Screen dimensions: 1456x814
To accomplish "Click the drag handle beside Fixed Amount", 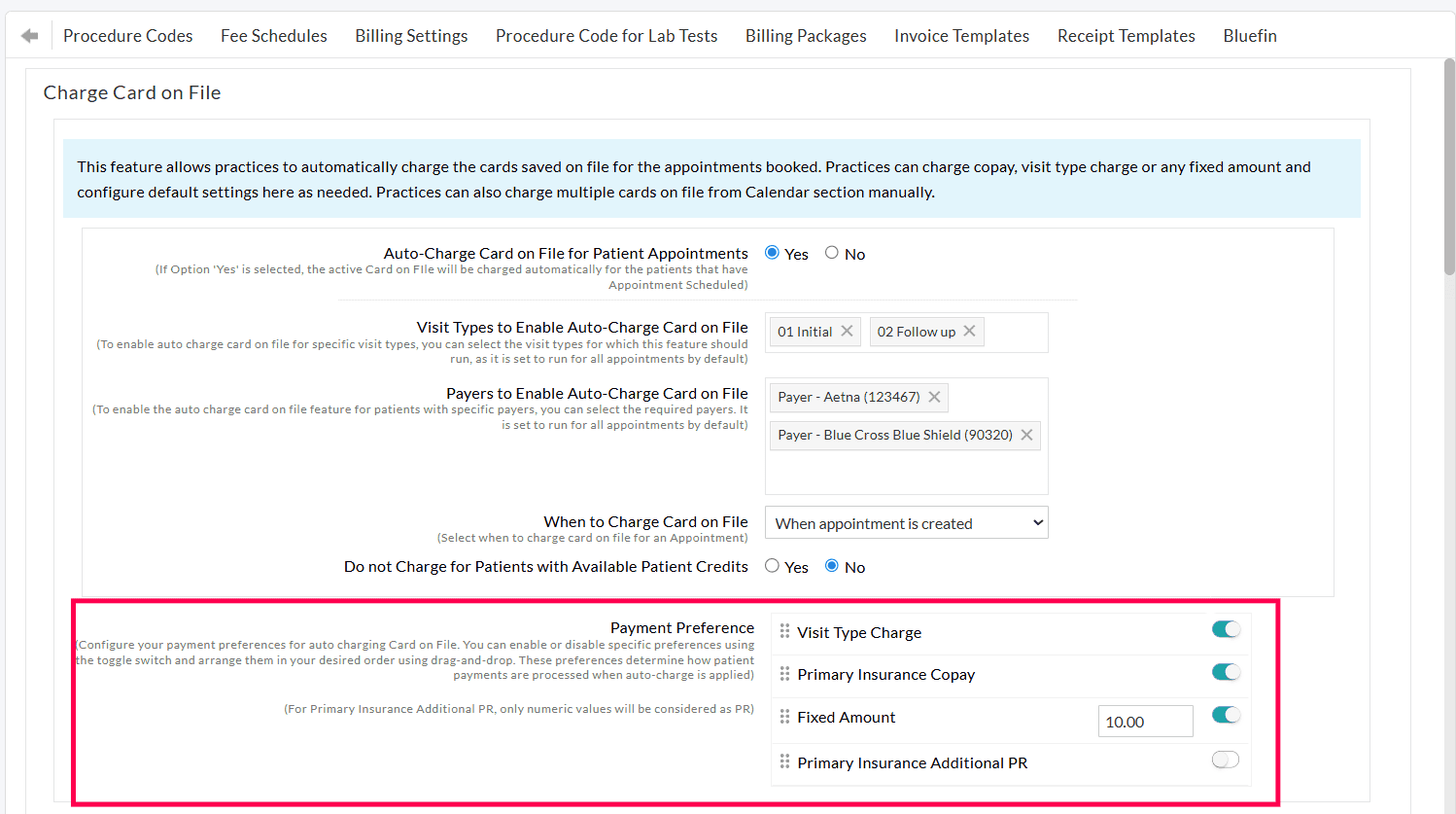I will pos(785,718).
